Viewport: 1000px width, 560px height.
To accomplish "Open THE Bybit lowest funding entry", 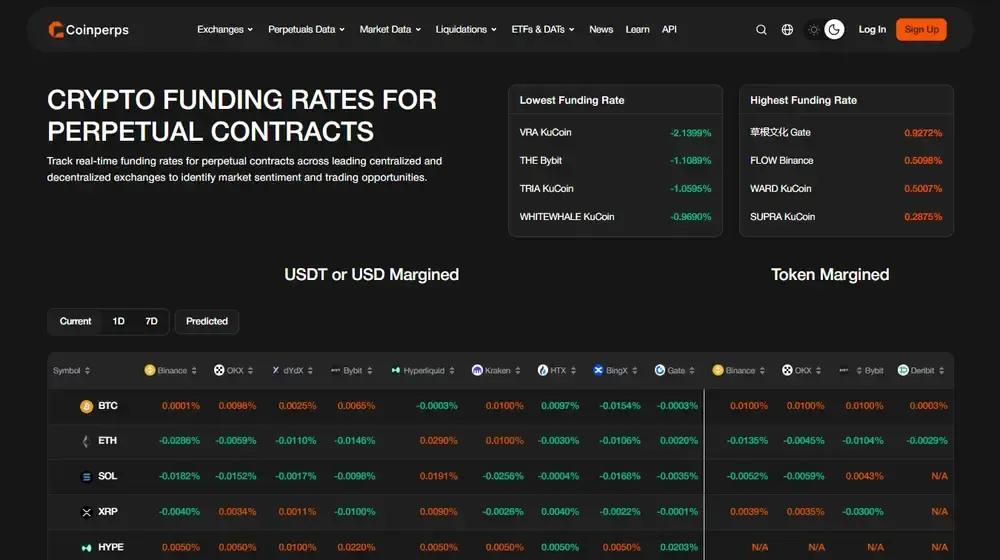I will click(615, 161).
